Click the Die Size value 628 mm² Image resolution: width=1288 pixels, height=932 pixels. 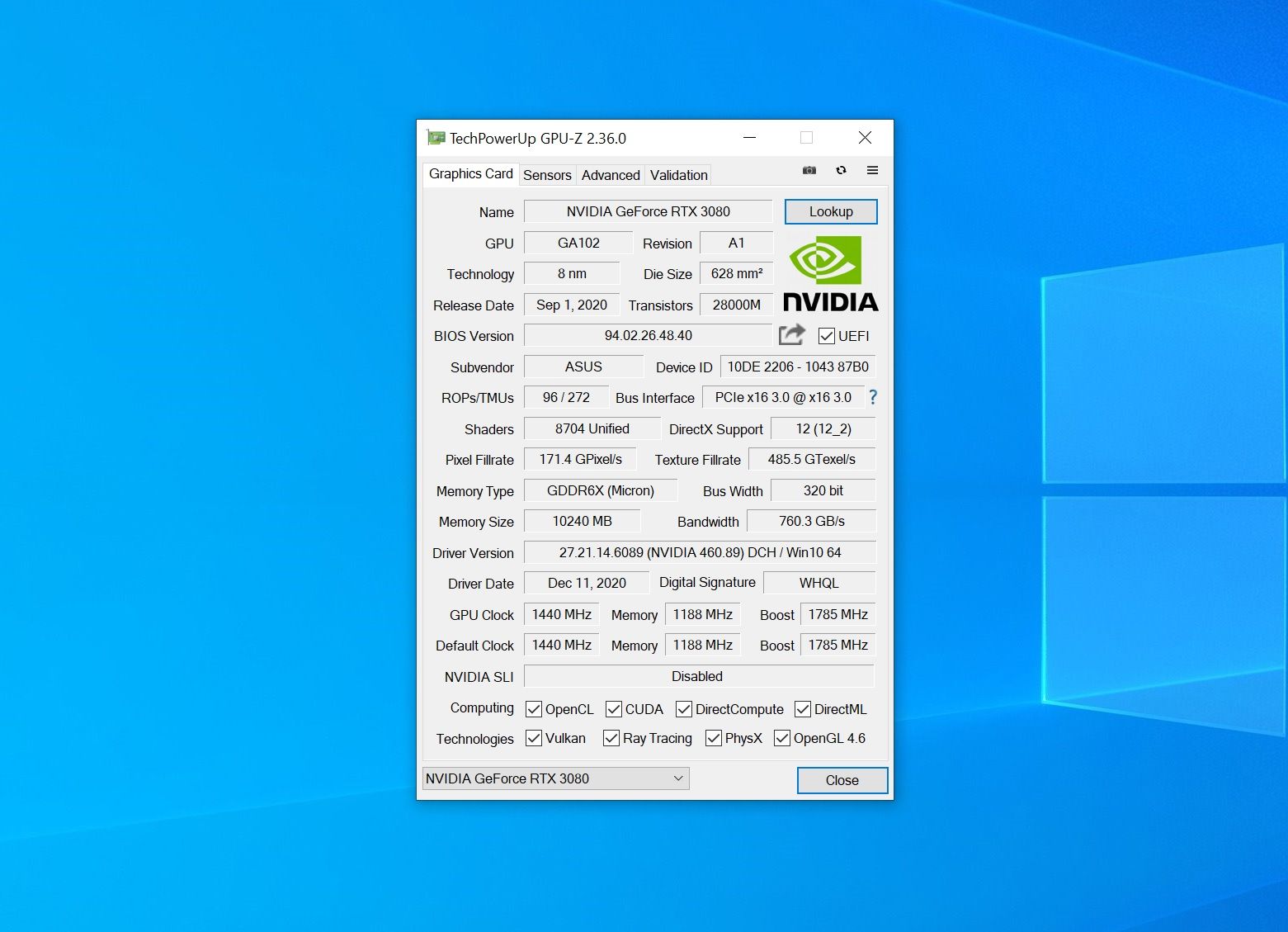click(736, 273)
